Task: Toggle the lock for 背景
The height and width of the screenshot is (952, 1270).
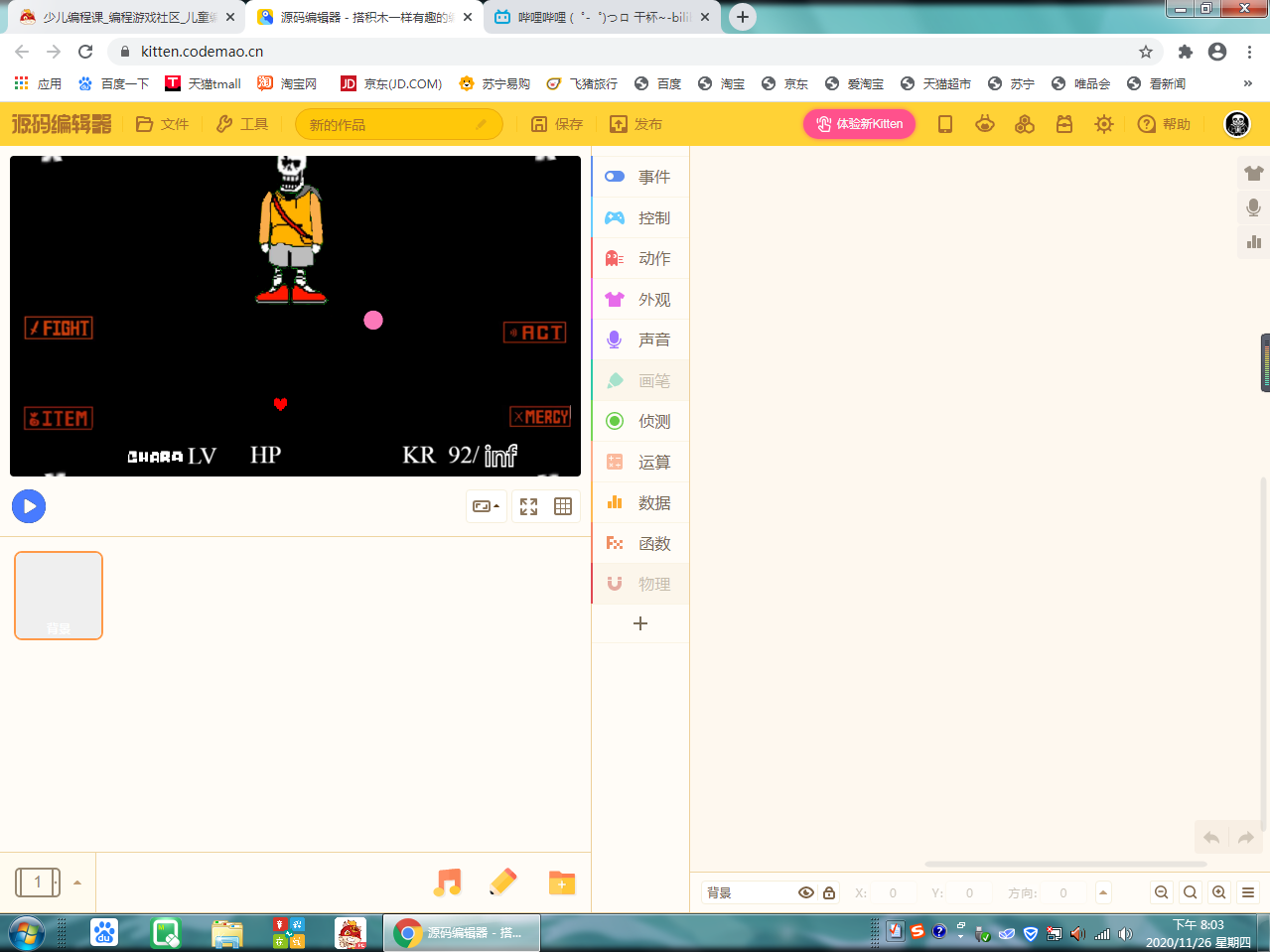Action: point(829,892)
